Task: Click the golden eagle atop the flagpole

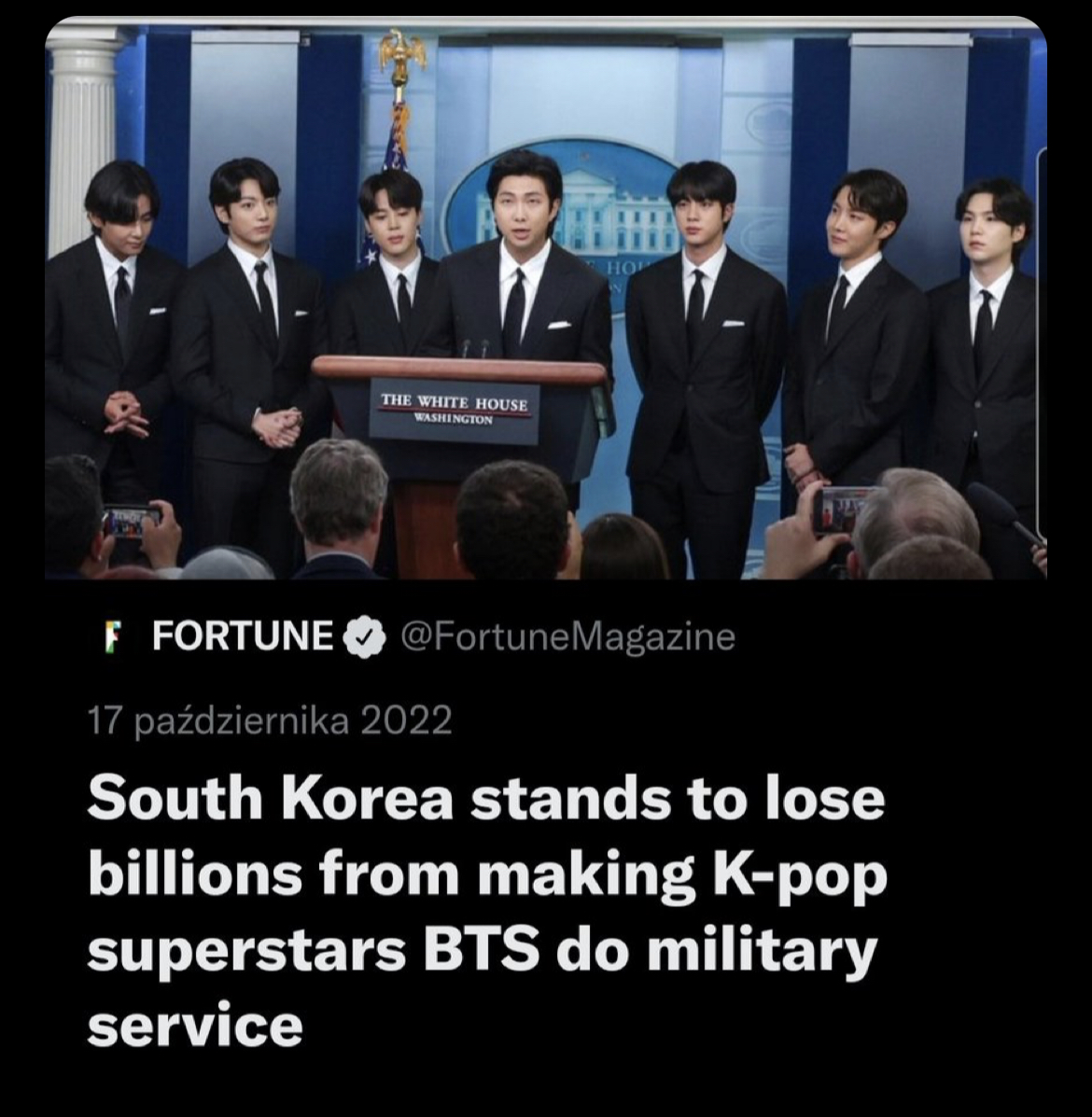Action: 402,52
